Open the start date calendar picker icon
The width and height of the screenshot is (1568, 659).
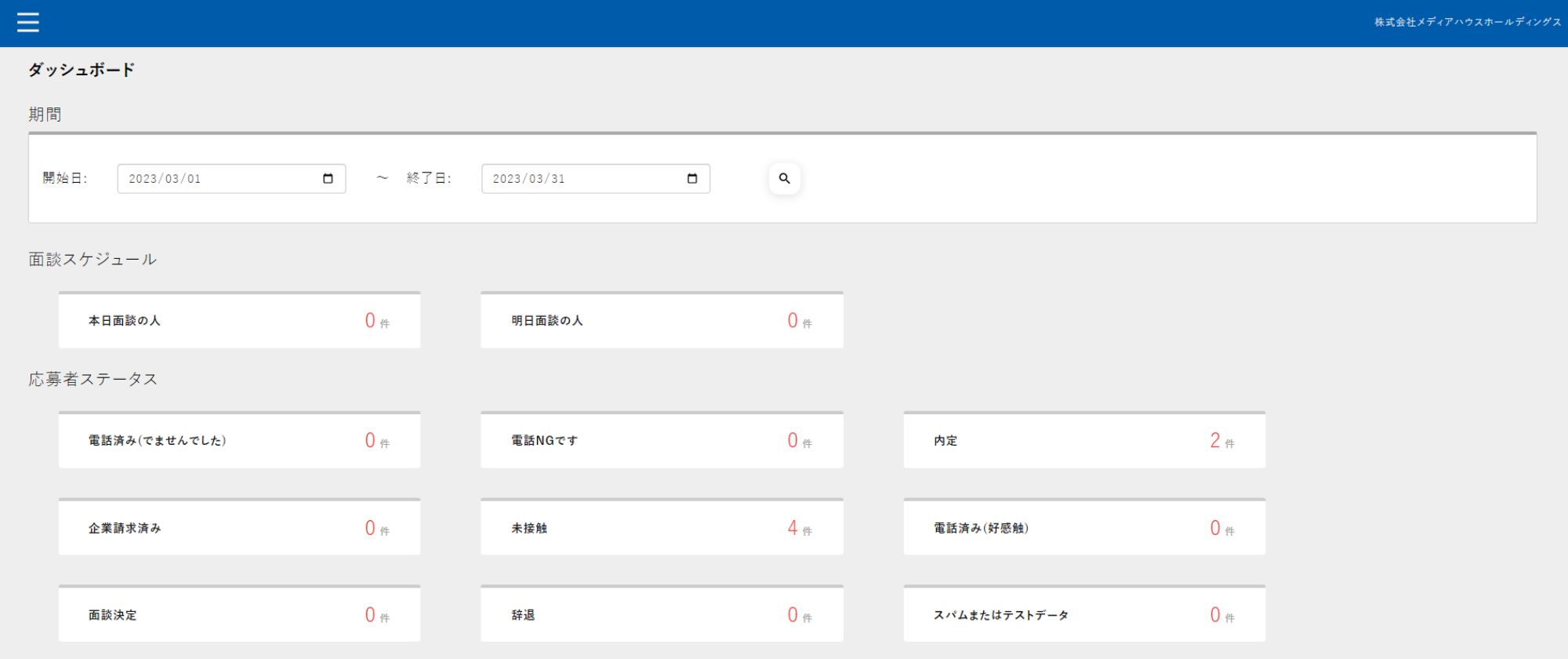point(328,179)
